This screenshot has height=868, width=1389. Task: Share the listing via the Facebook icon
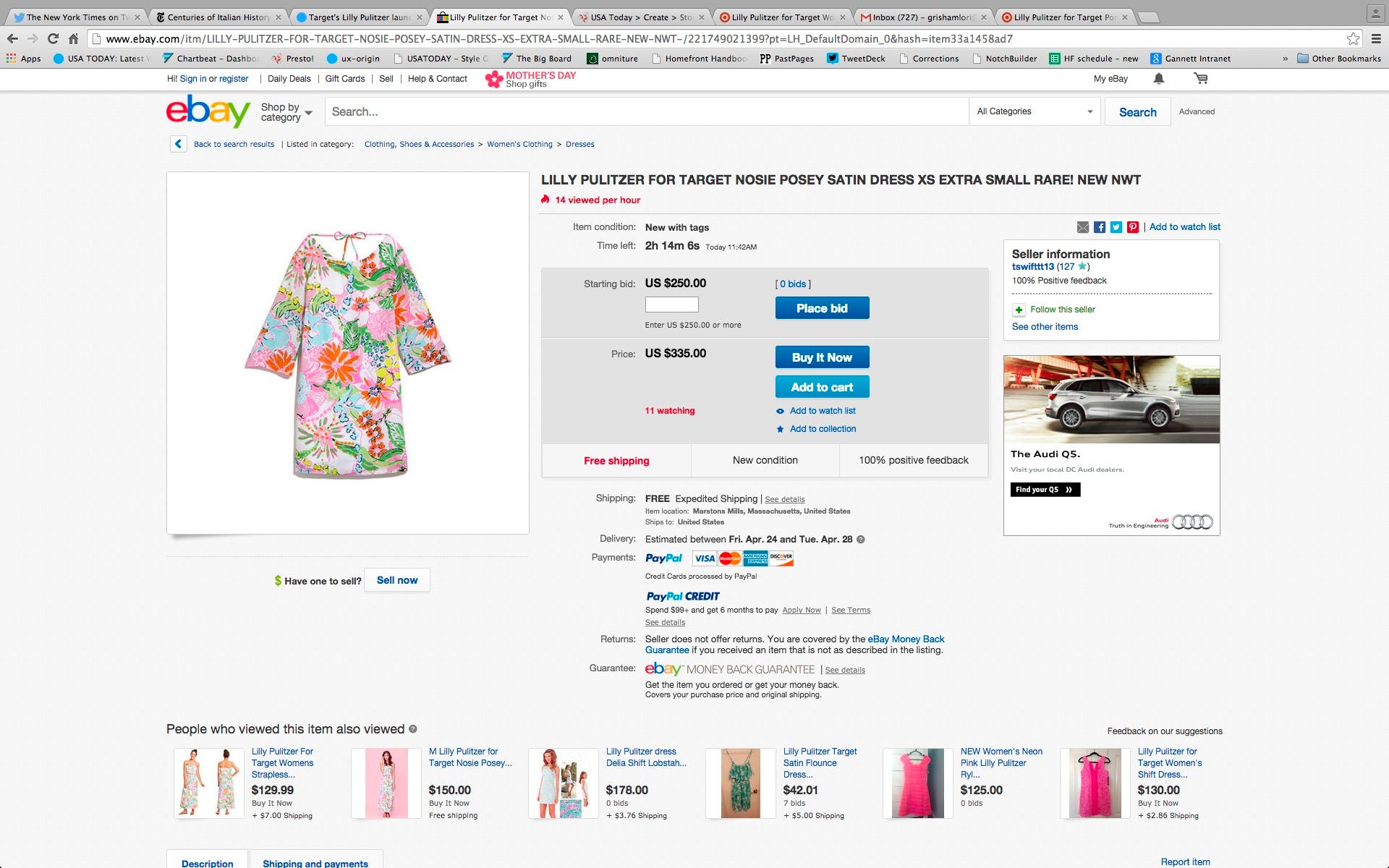(1099, 226)
